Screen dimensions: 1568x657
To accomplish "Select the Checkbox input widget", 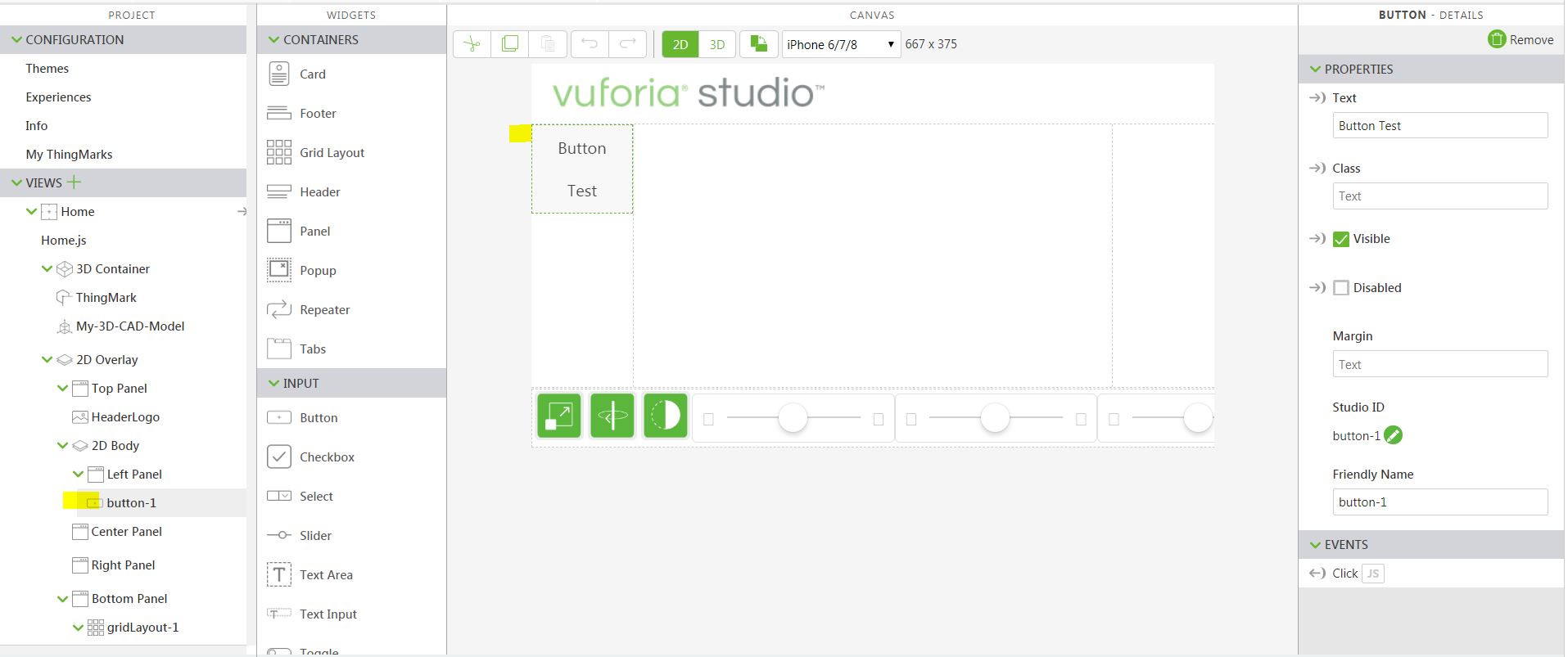I will [310, 457].
